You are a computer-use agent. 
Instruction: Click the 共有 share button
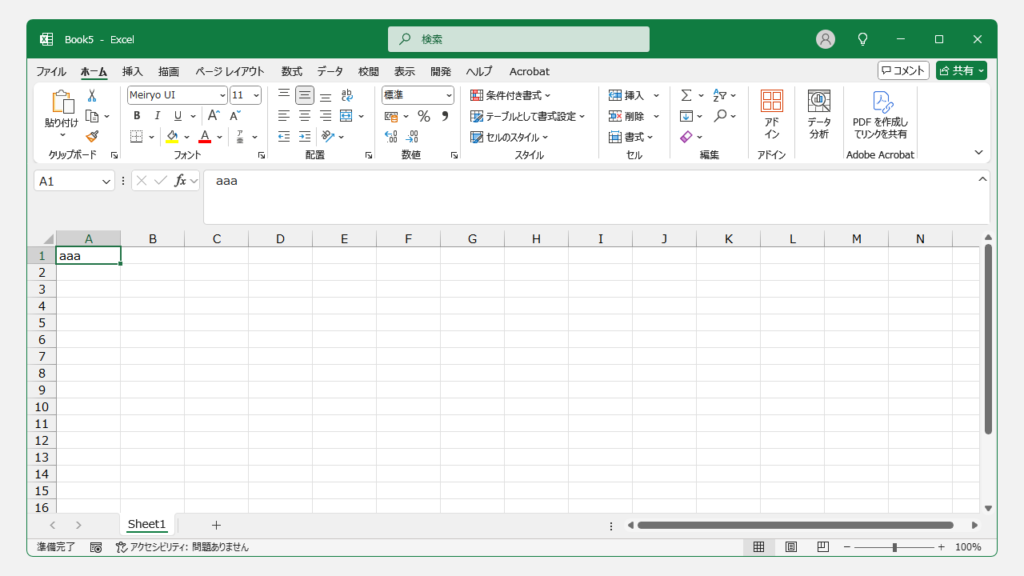coord(961,71)
